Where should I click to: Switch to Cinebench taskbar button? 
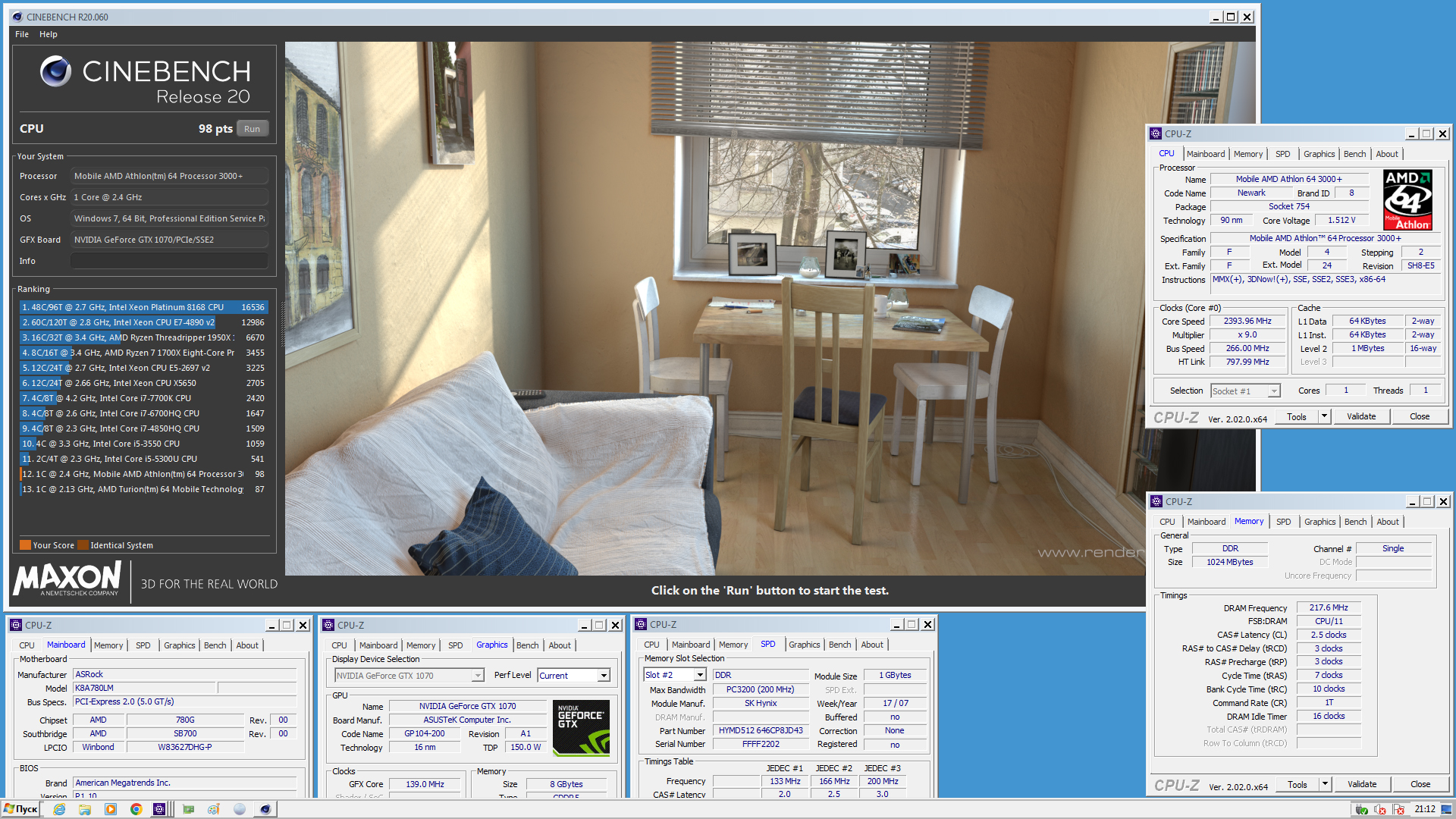(x=265, y=809)
